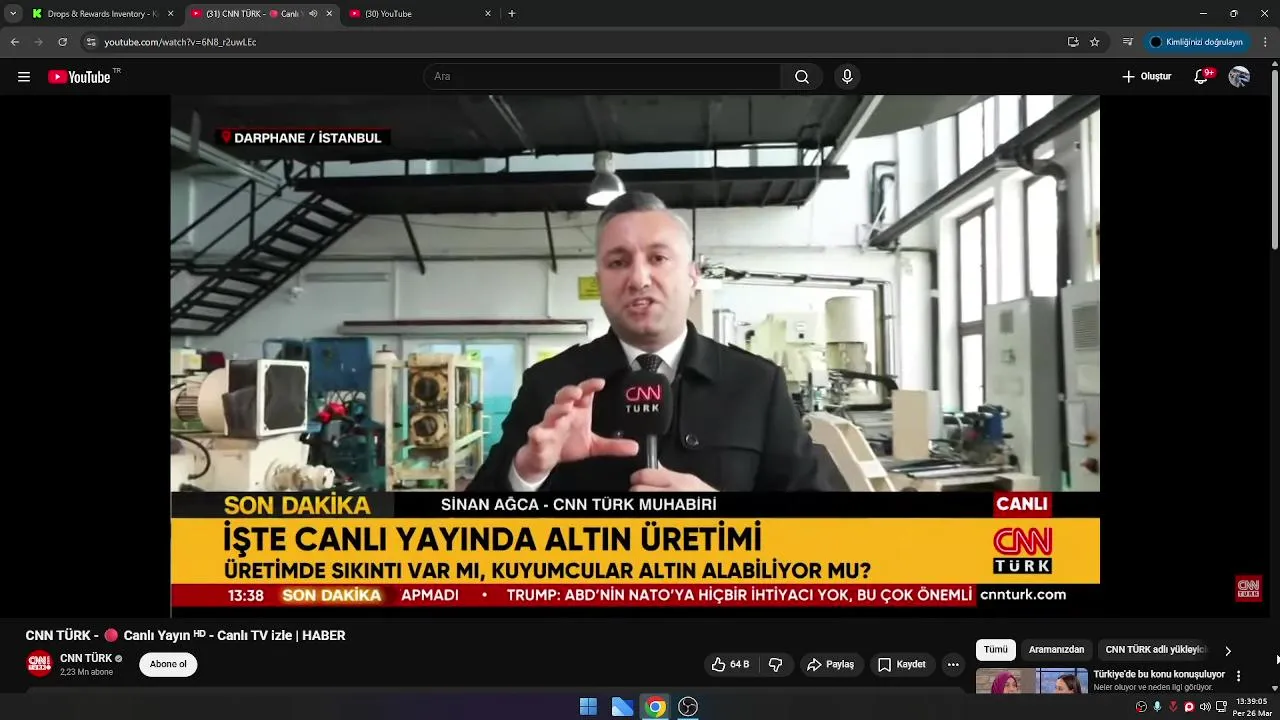Select the Tümü filter chip
This screenshot has height=720, width=1280.
pyautogui.click(x=996, y=650)
